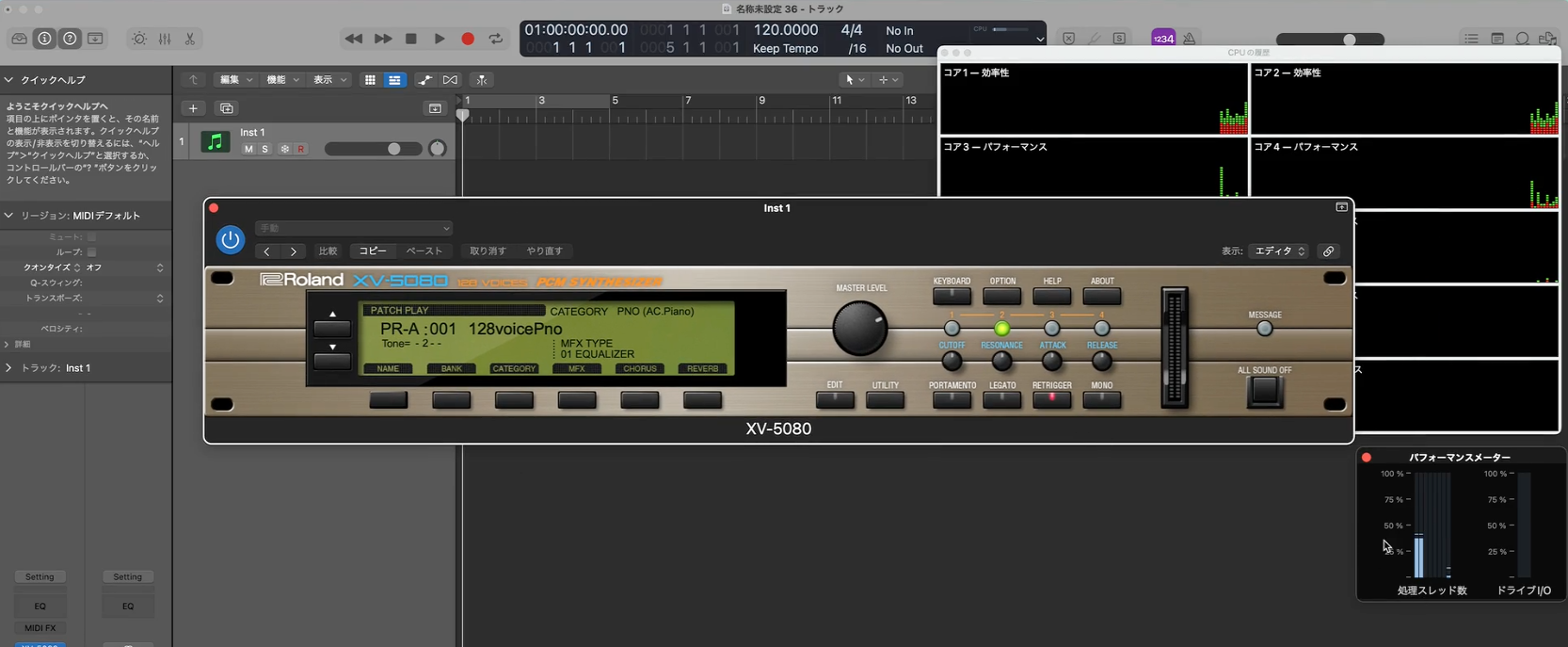Viewport: 1568px width, 647px height.
Task: Click the previous preset arrow in plugin header
Action: tap(267, 251)
